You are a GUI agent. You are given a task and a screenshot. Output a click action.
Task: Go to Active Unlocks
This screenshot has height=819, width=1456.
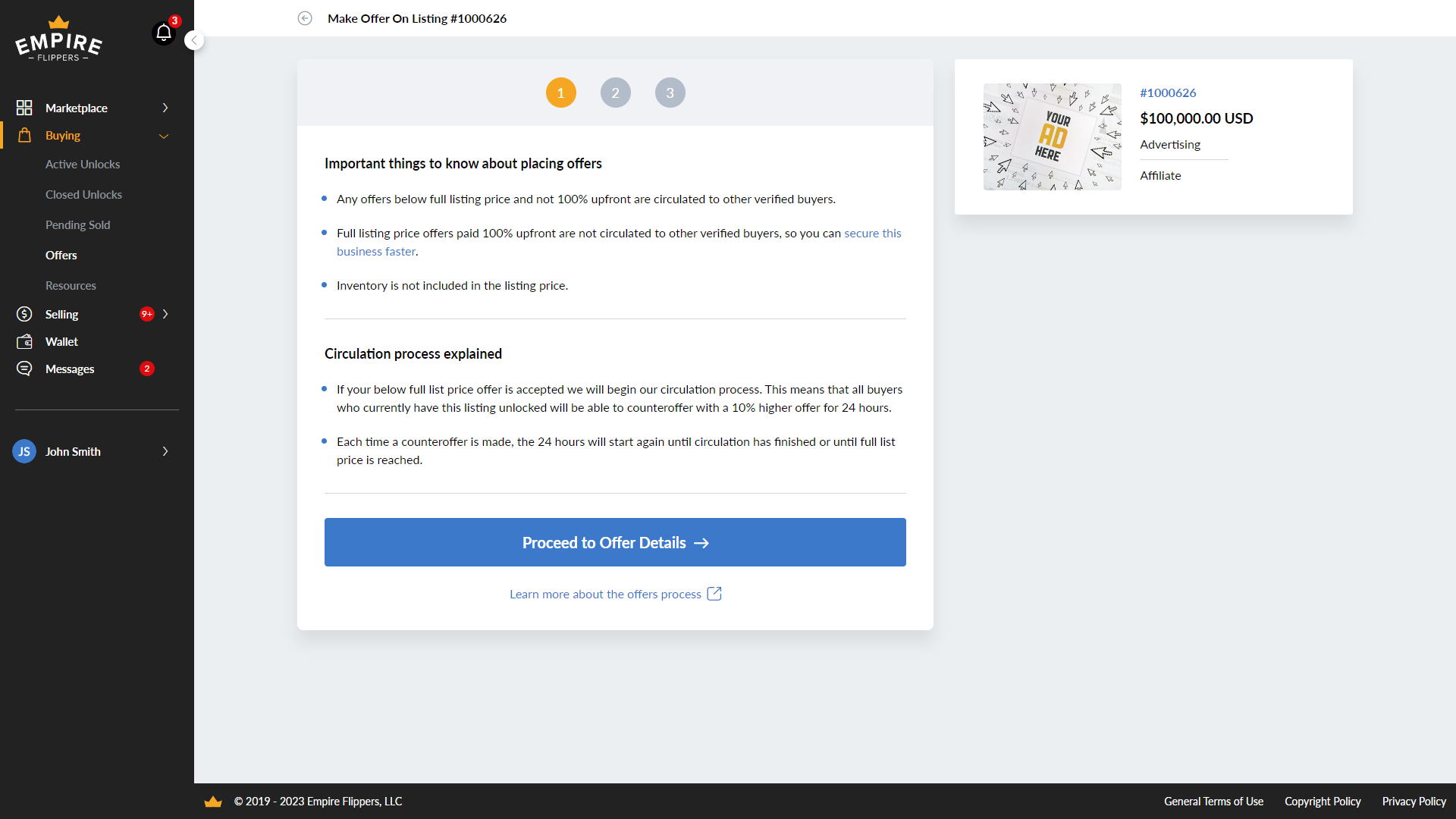click(83, 164)
